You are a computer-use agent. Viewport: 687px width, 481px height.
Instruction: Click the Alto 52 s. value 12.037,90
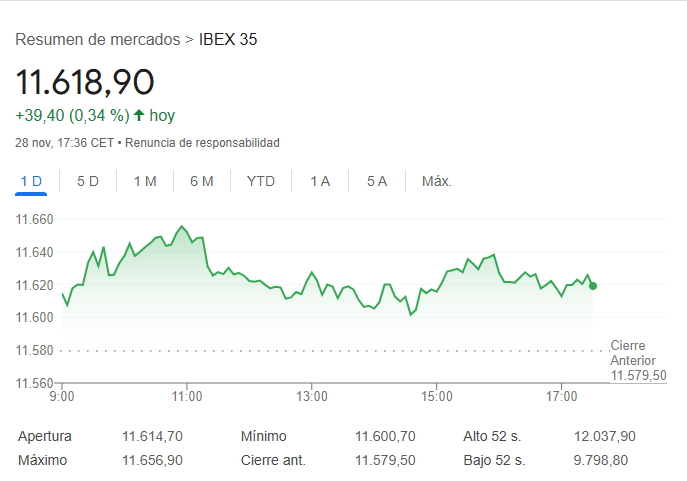point(605,436)
